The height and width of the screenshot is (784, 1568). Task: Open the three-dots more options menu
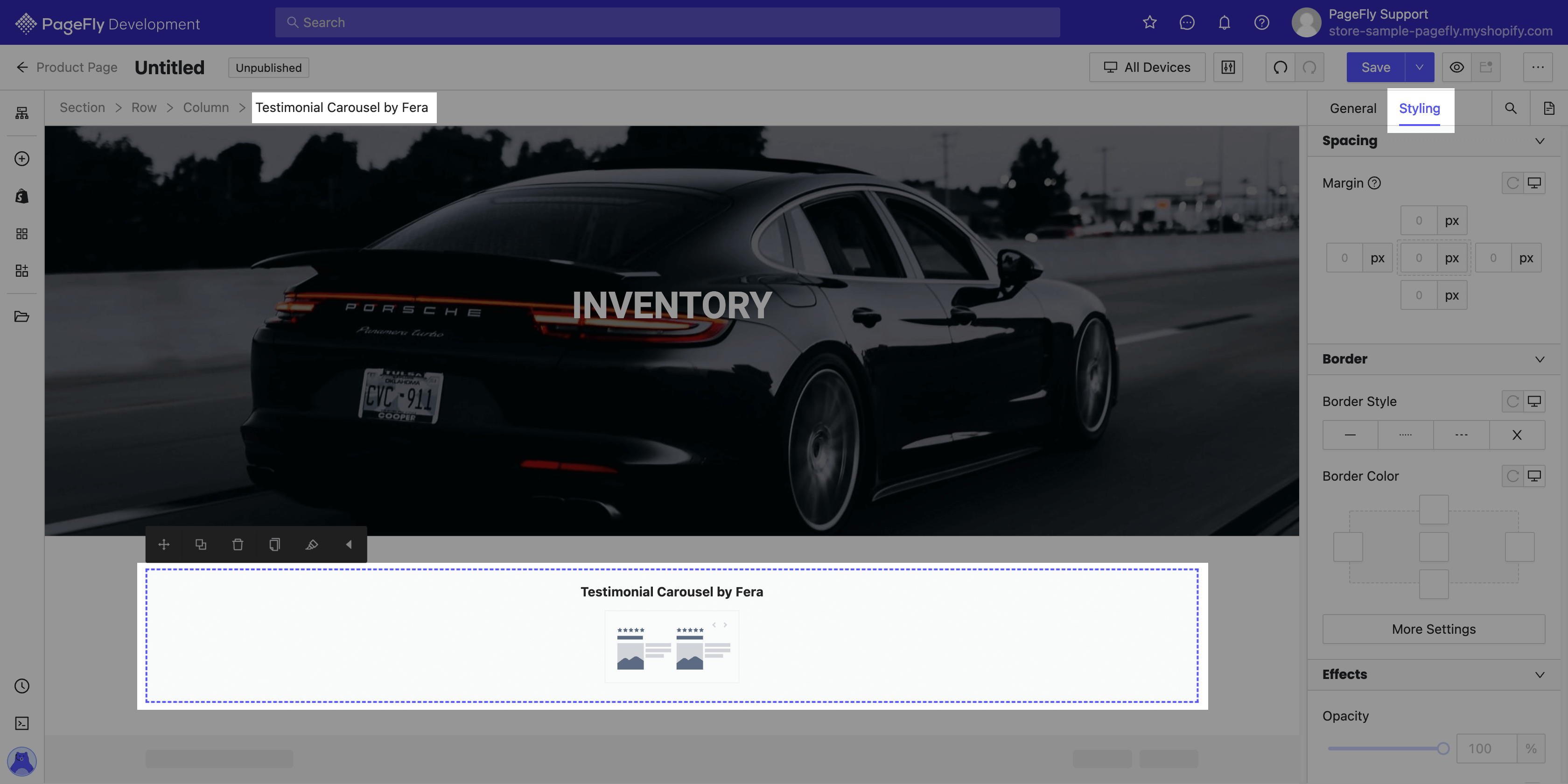(x=1538, y=67)
